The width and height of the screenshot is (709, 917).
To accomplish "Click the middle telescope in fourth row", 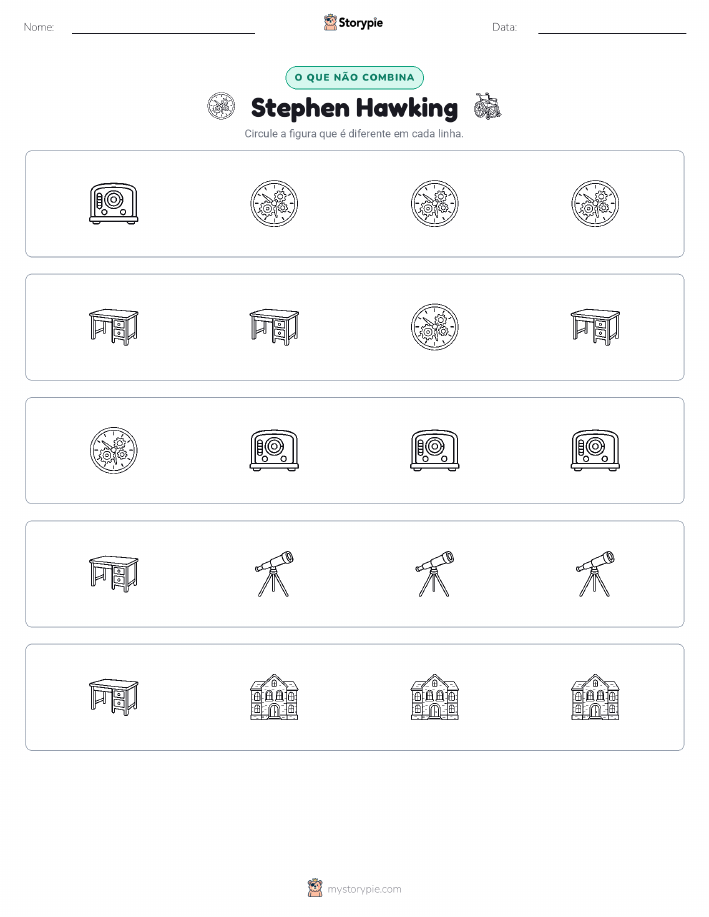I will pyautogui.click(x=435, y=574).
